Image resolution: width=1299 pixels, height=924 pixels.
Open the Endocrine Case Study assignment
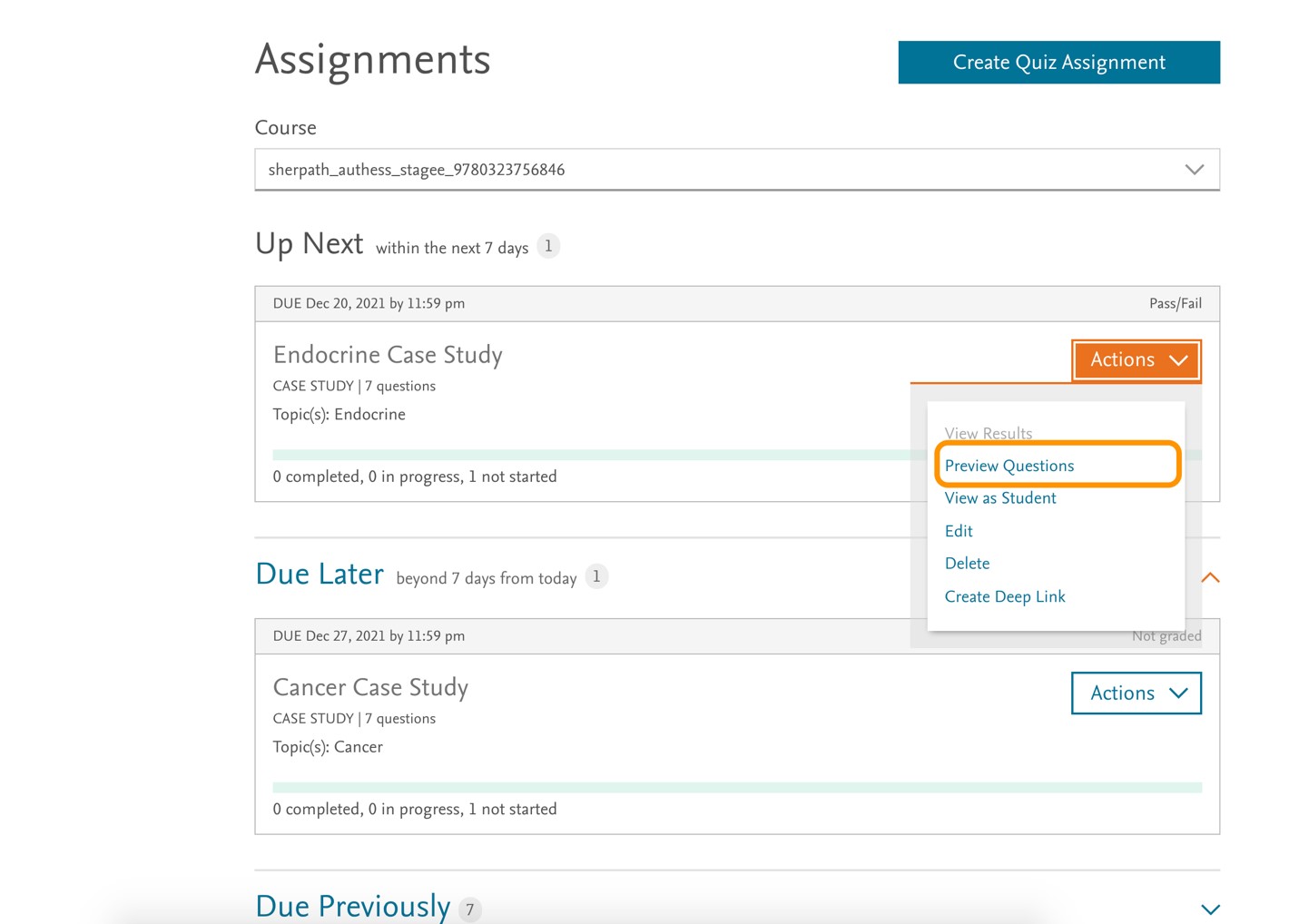pos(388,355)
